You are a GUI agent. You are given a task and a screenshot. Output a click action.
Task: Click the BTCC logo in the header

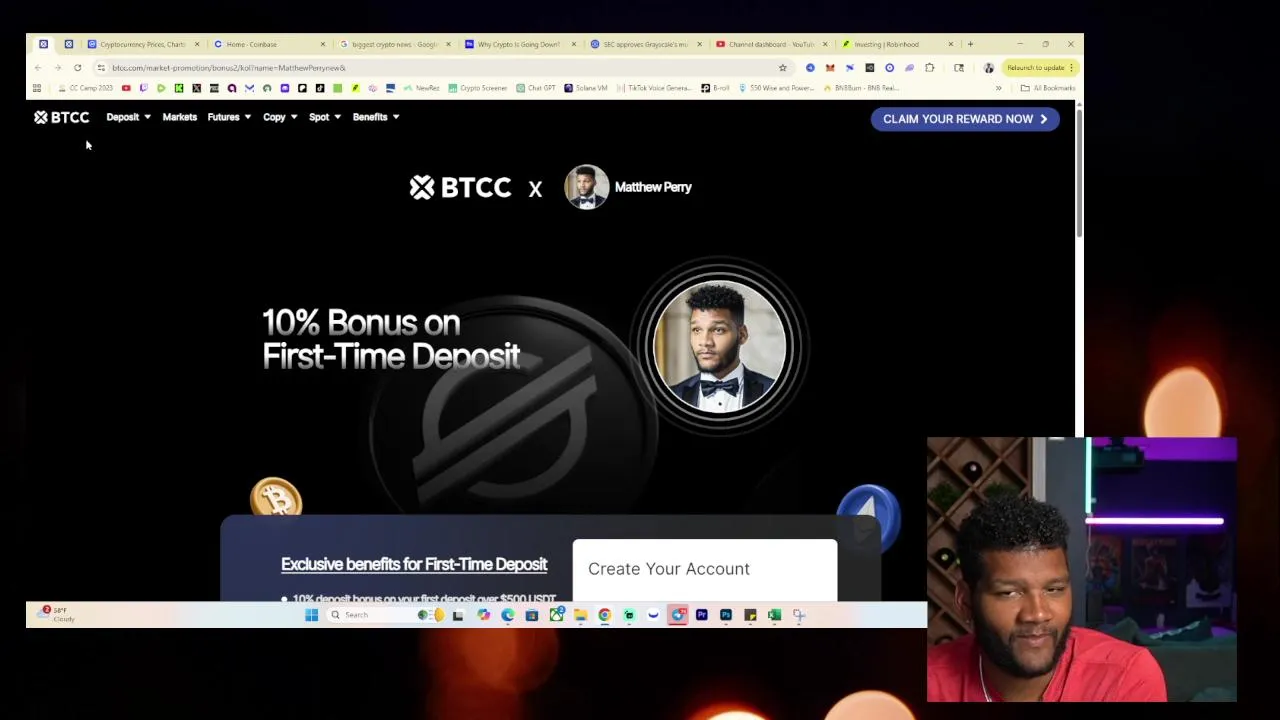pos(61,117)
